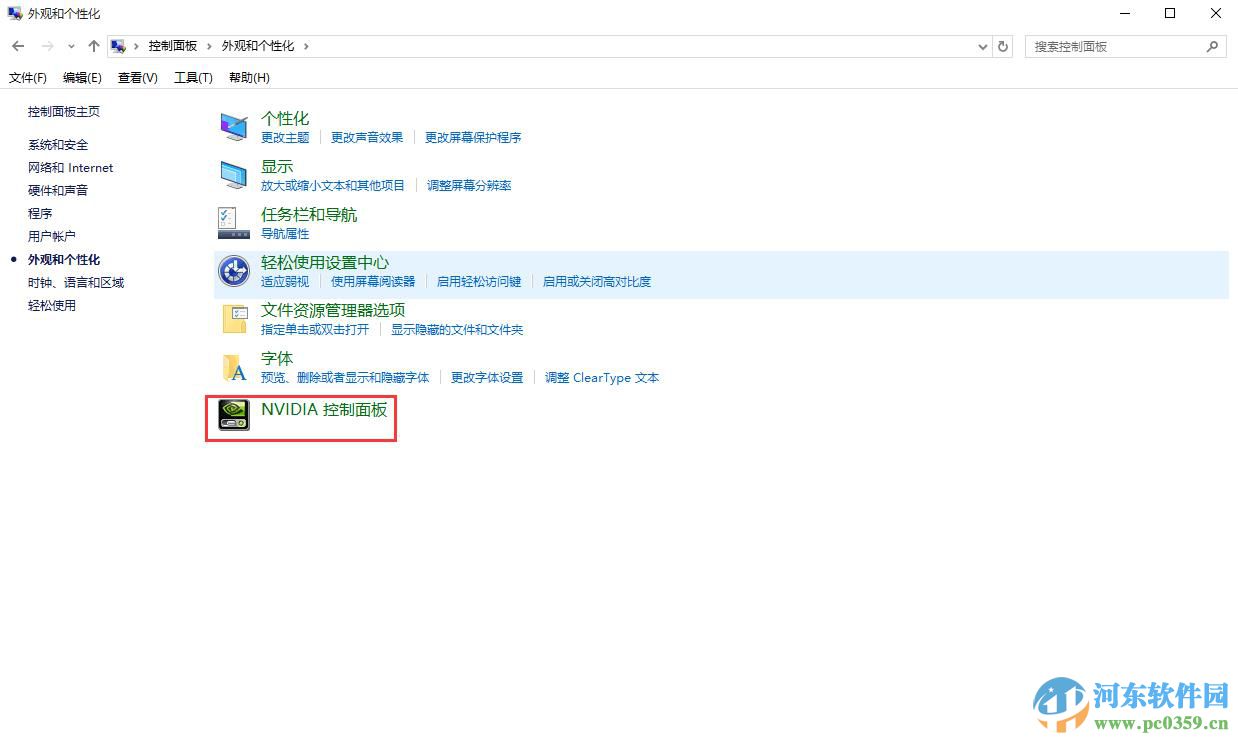Select the 系统和安全 sidebar category
The image size is (1238, 748).
coord(58,144)
